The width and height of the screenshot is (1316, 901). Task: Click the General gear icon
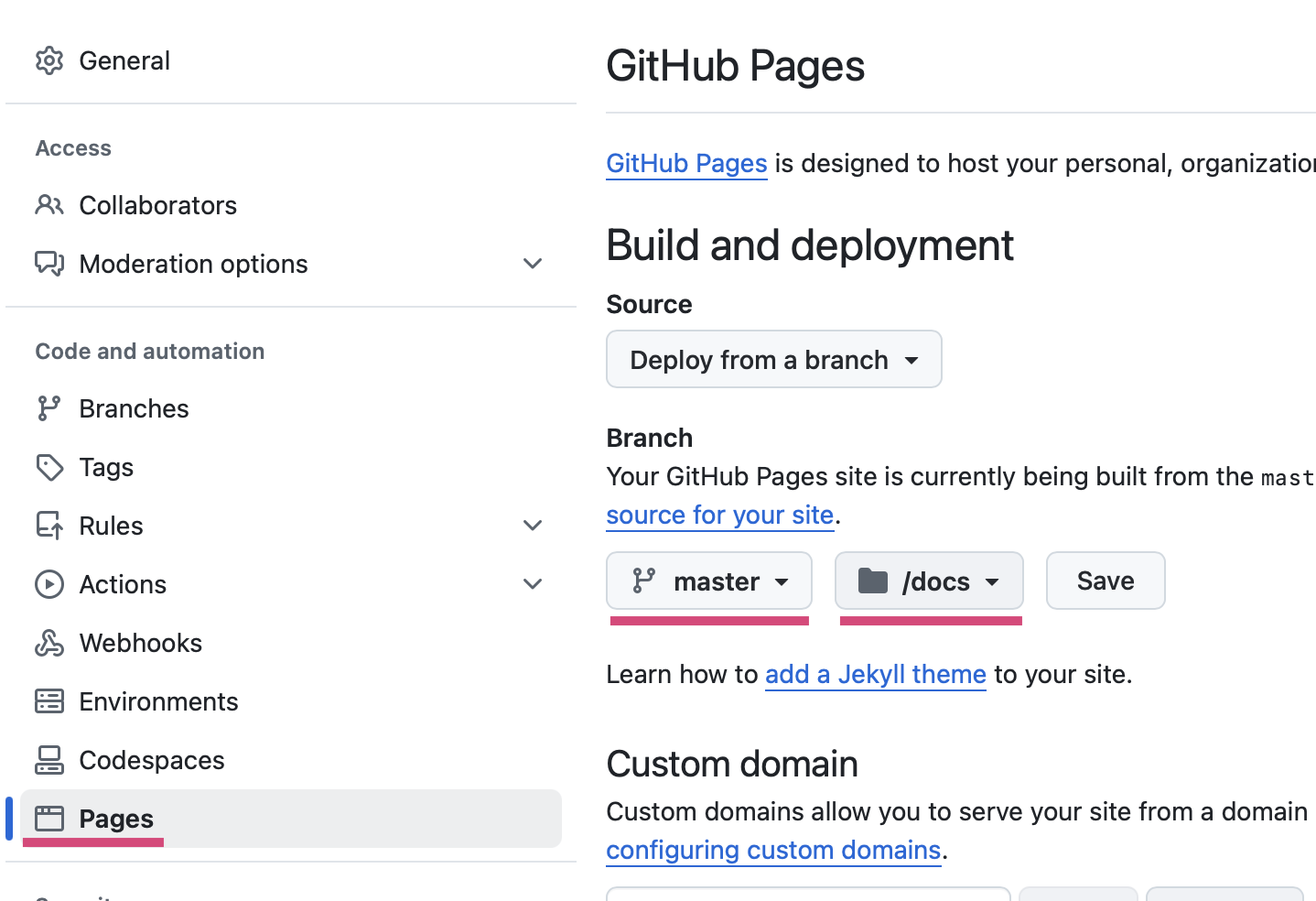click(49, 60)
